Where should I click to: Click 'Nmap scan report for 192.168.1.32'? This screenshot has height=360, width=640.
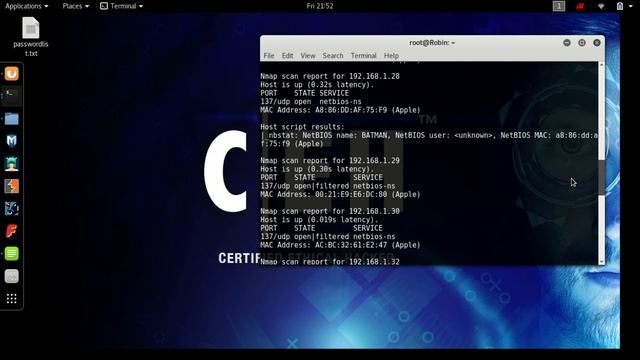pyautogui.click(x=330, y=262)
